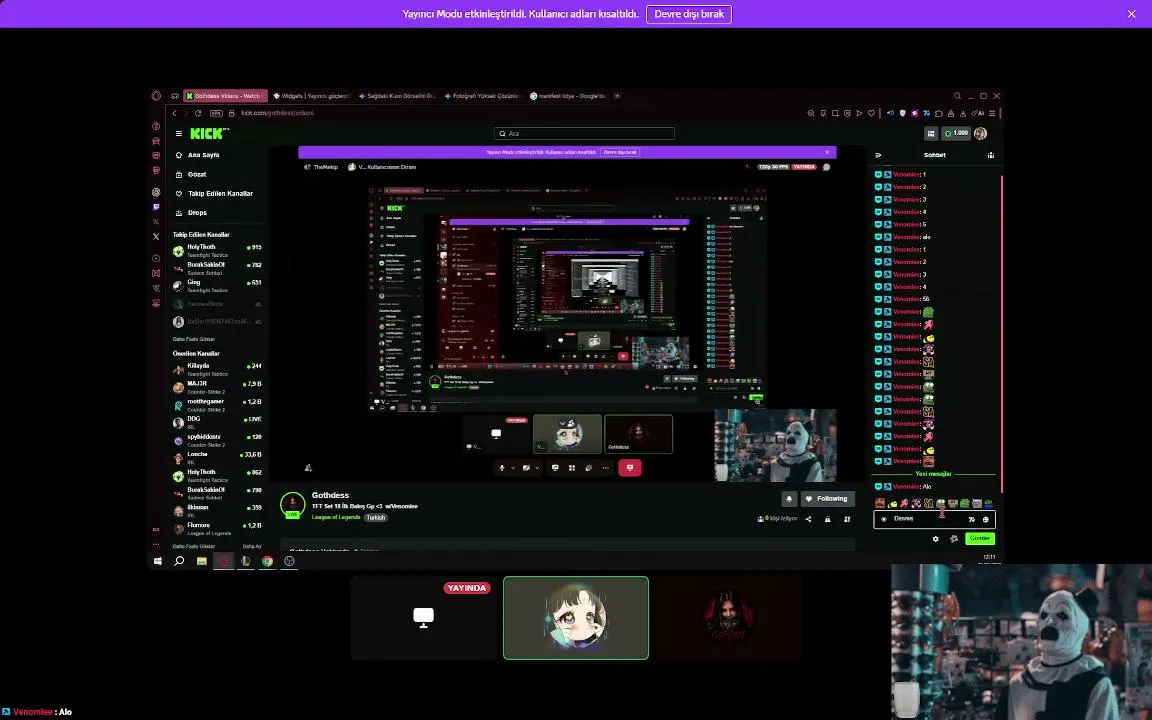The width and height of the screenshot is (1152, 720).
Task: Mute the microphone in the streamed call controls
Action: [x=502, y=468]
